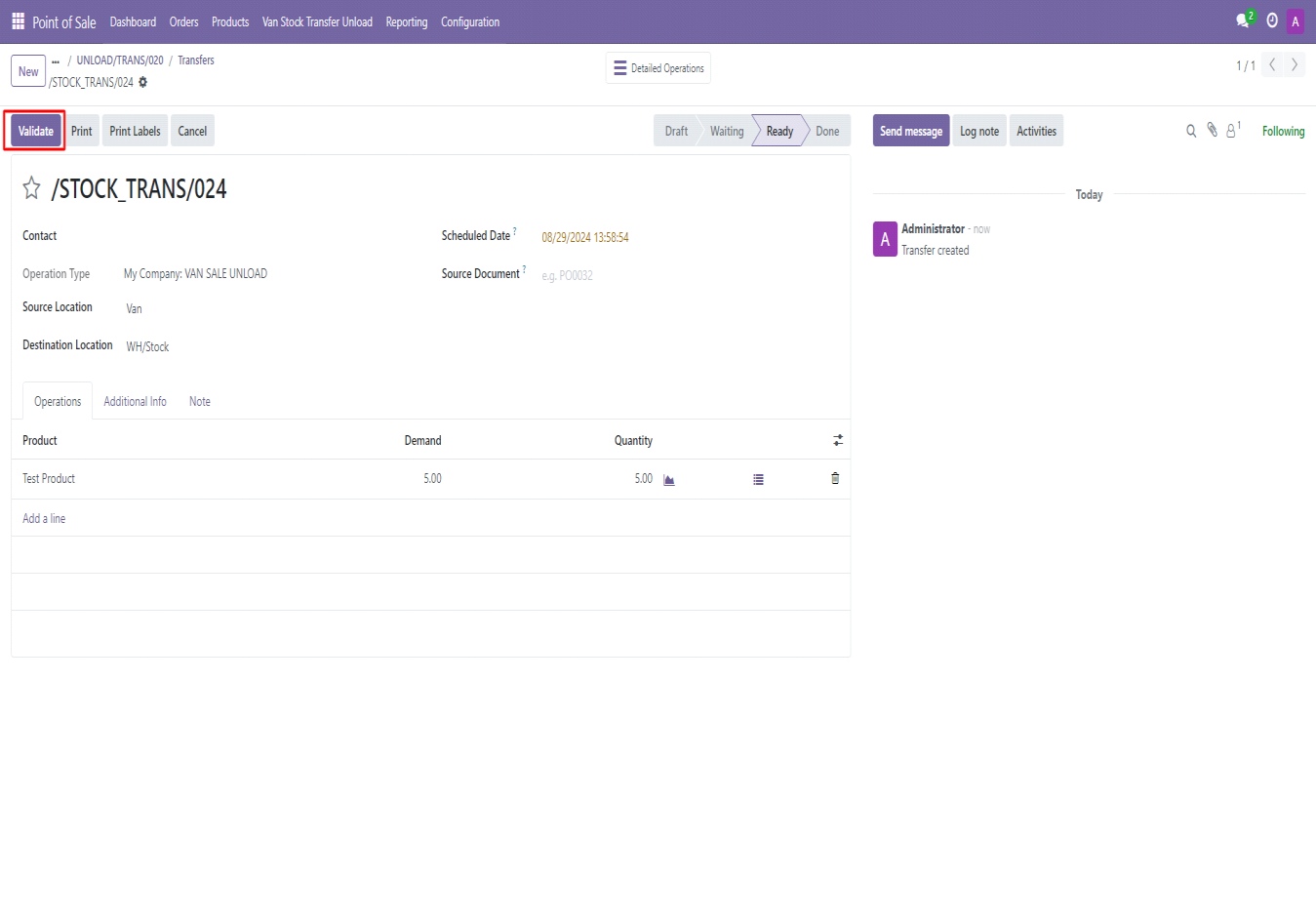Screen dimensions: 1316x922
Task: Click the Demand value 5.00
Action: coord(432,479)
